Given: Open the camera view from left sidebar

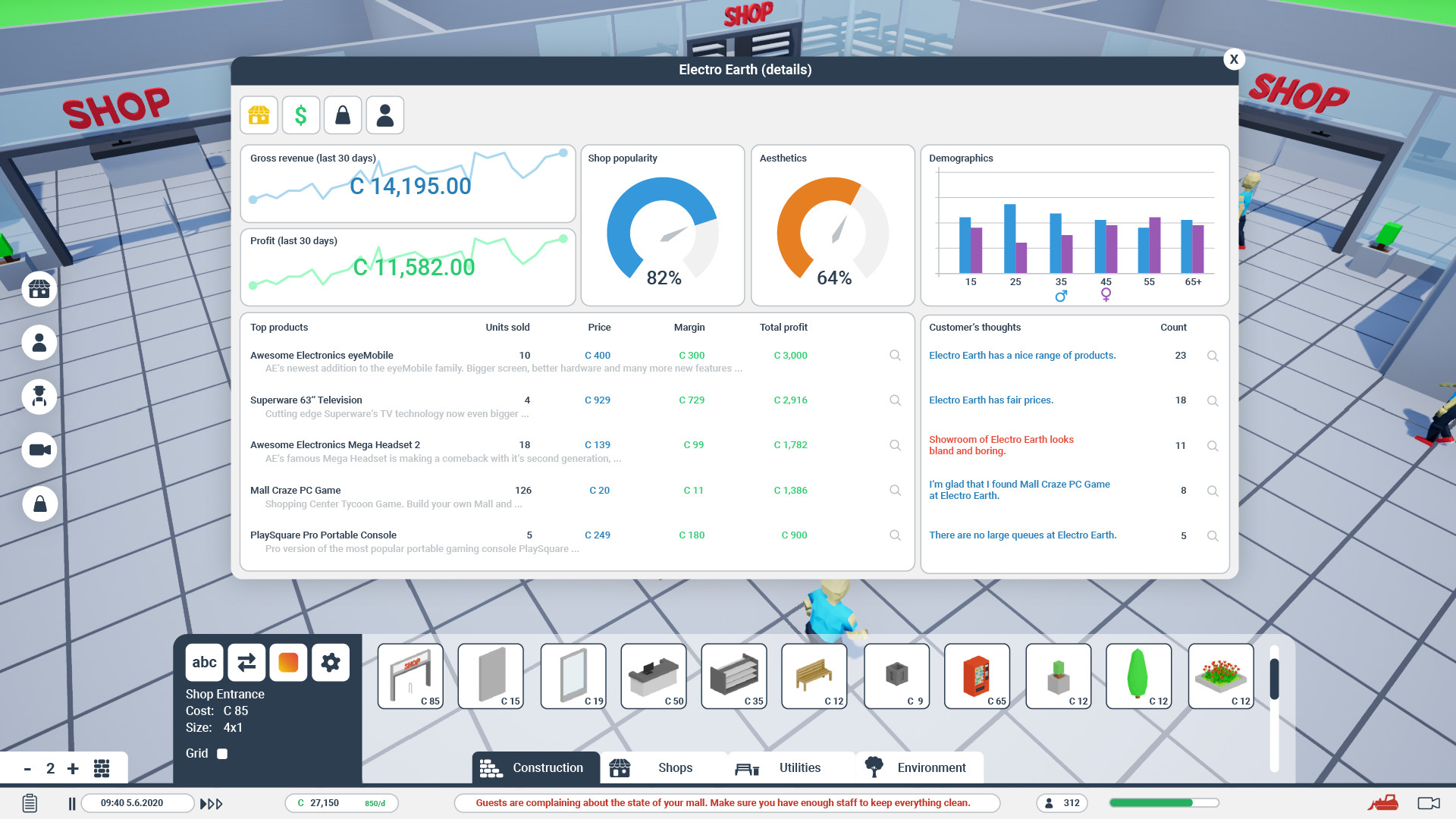Looking at the screenshot, I should (39, 450).
